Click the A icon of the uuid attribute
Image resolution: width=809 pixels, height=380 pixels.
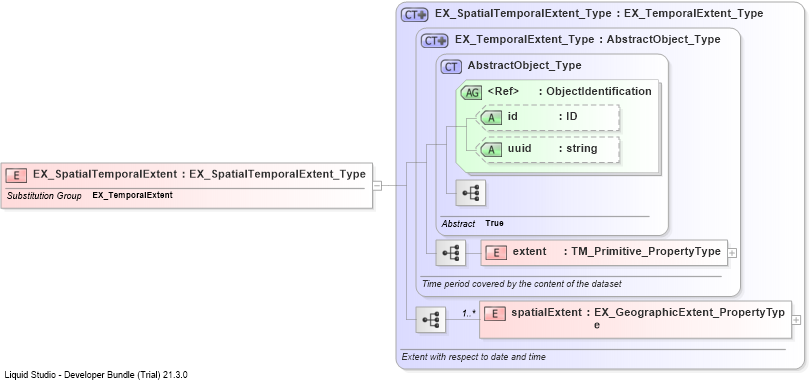[x=491, y=150]
